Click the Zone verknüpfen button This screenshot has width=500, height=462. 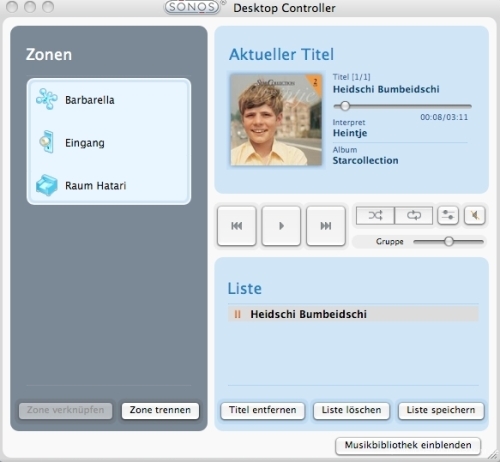[66, 410]
